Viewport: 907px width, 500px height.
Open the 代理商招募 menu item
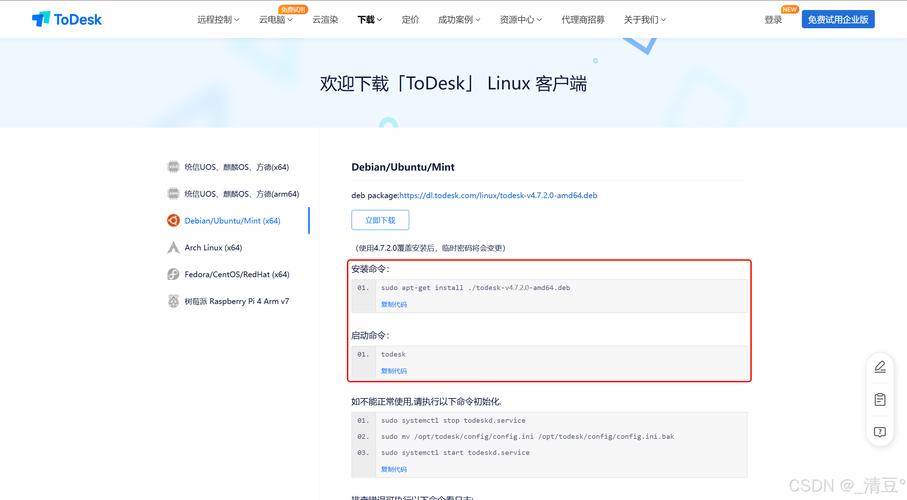tap(583, 20)
